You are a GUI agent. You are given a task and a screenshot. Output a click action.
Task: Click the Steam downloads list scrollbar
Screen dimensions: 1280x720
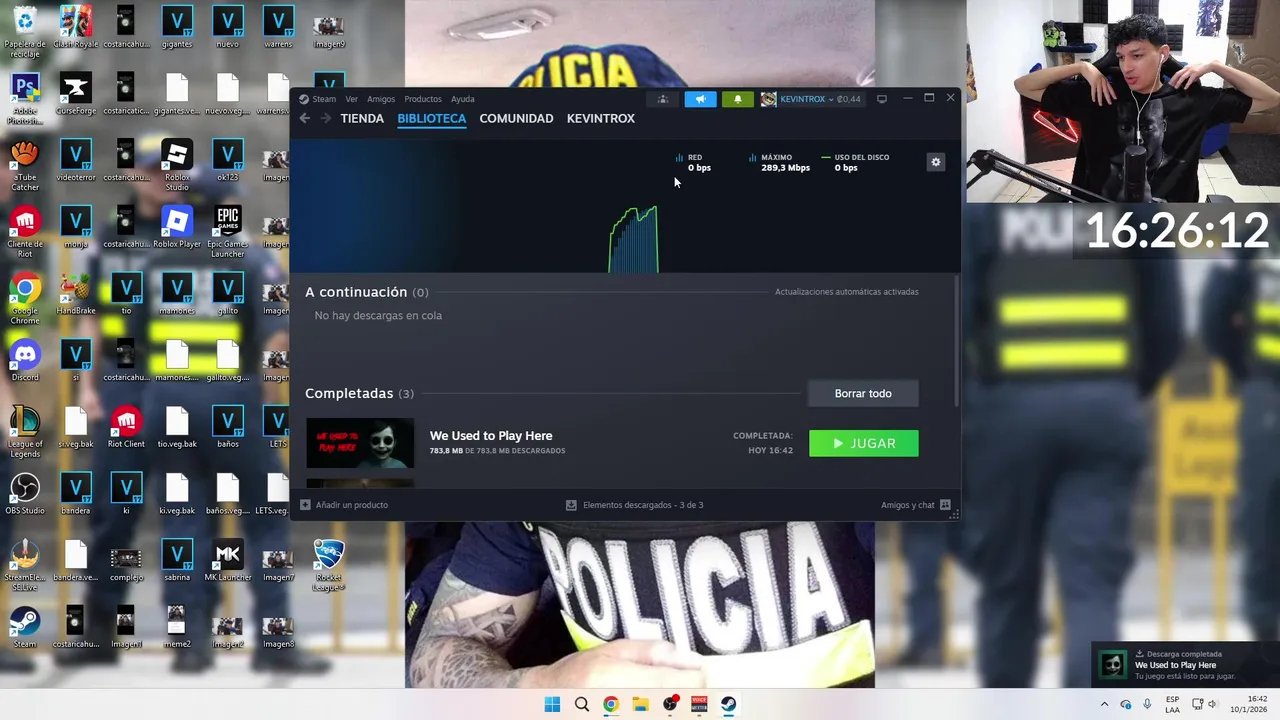pos(955,340)
